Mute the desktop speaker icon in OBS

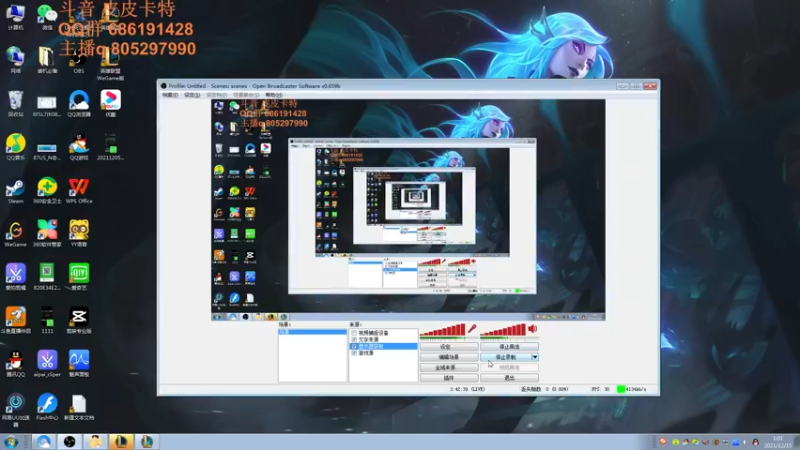(533, 329)
